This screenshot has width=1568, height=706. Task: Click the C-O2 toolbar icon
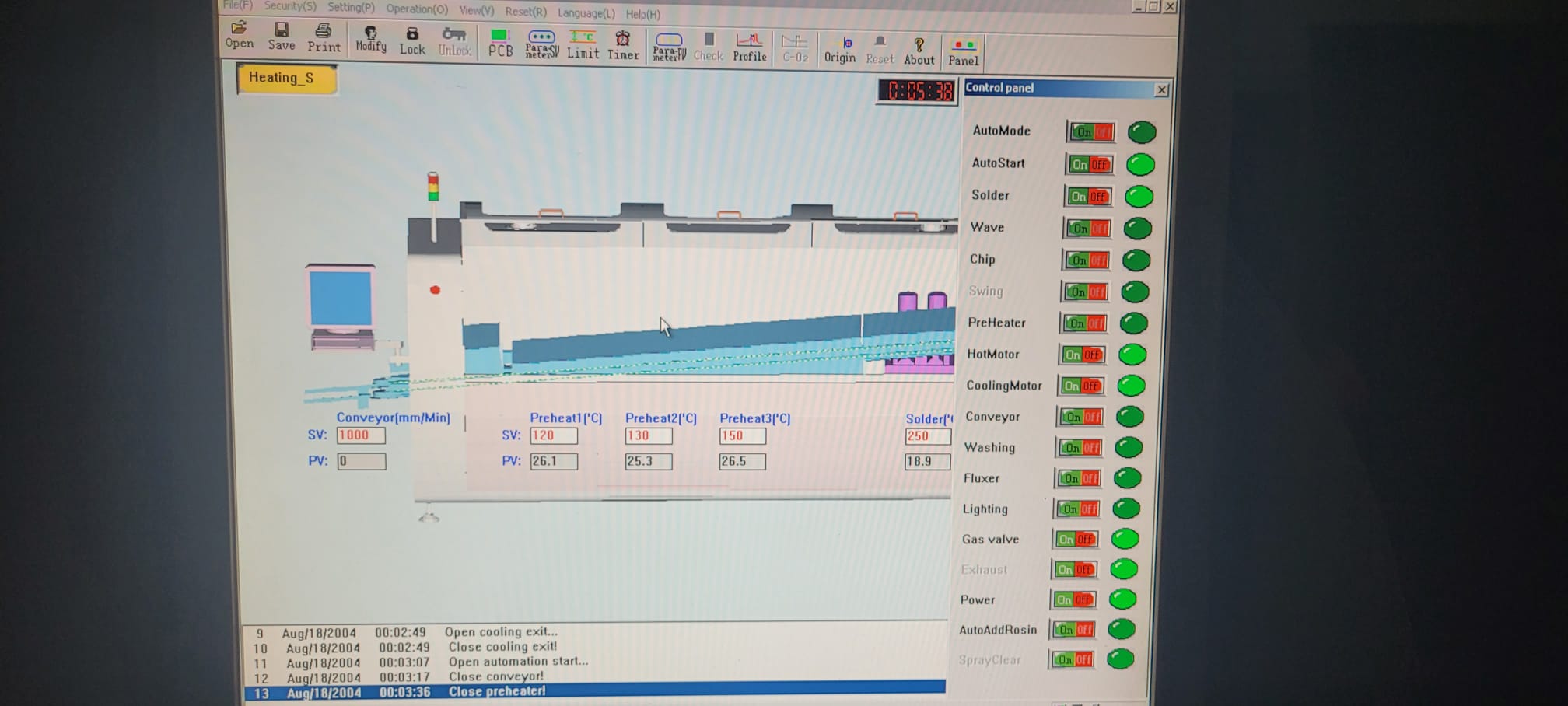(x=795, y=48)
